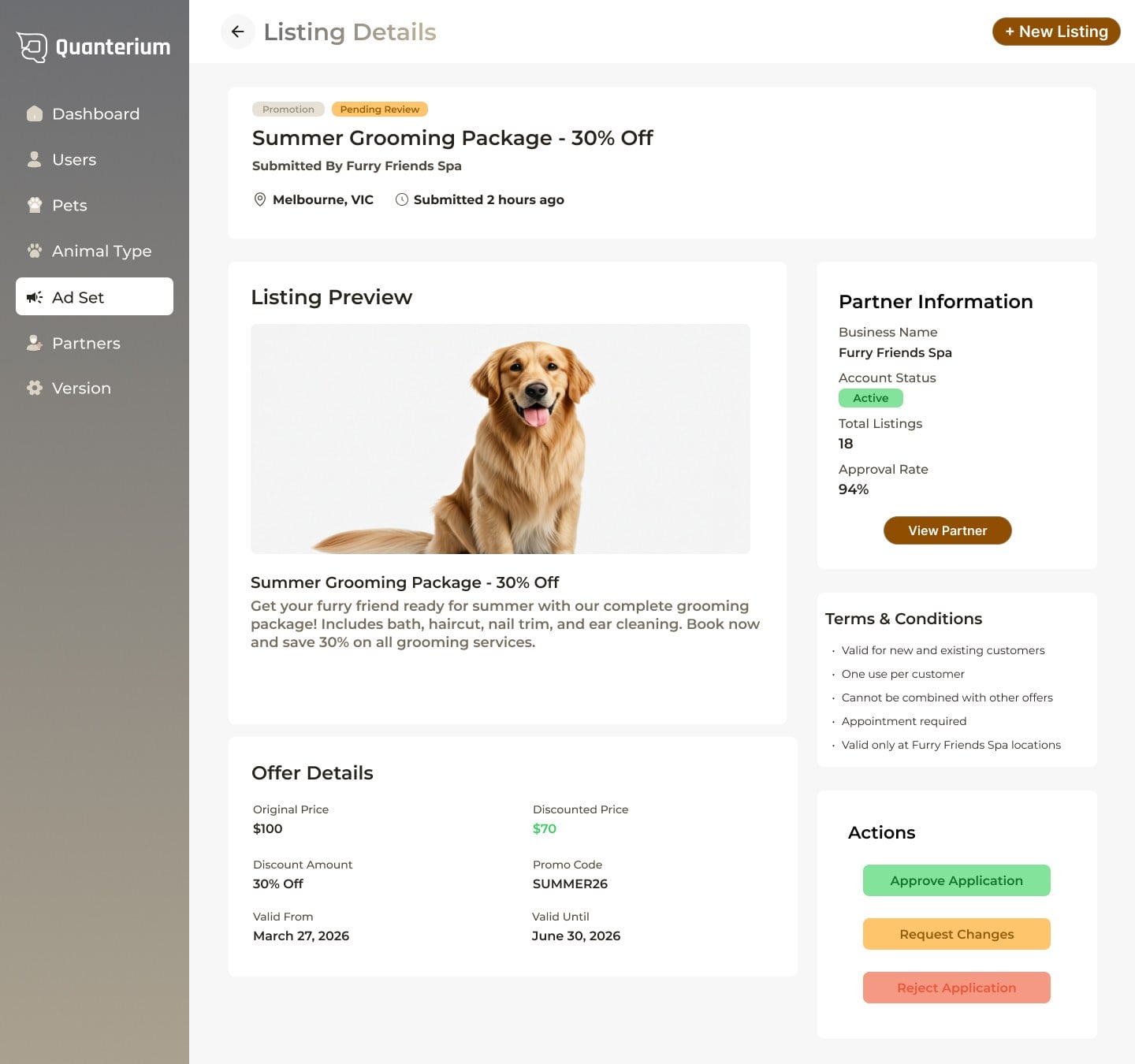This screenshot has width=1135, height=1064.
Task: Open the Dashboard menu item
Action: [x=95, y=113]
